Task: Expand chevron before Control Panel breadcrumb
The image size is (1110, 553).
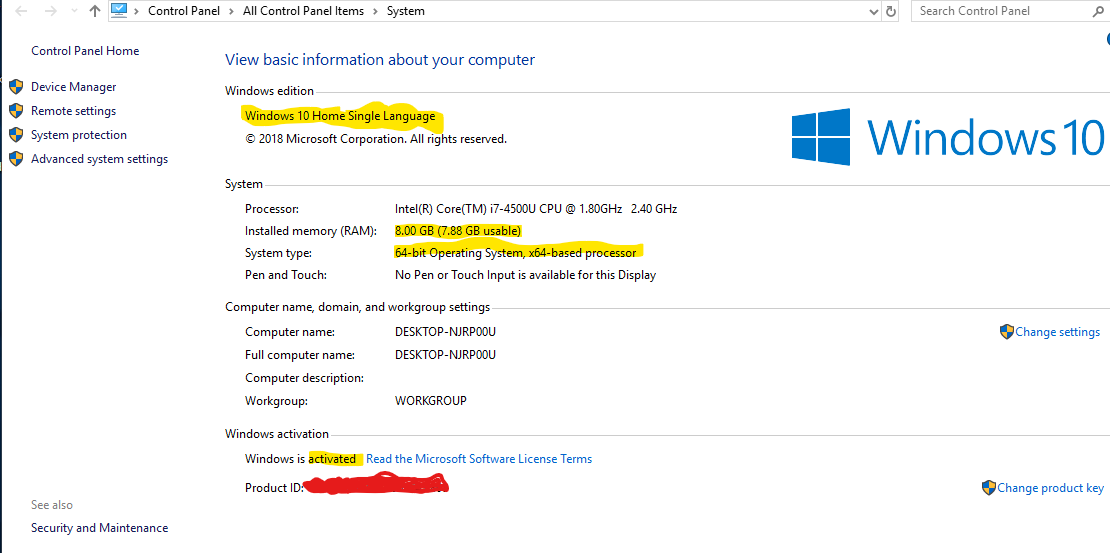Action: pos(136,11)
